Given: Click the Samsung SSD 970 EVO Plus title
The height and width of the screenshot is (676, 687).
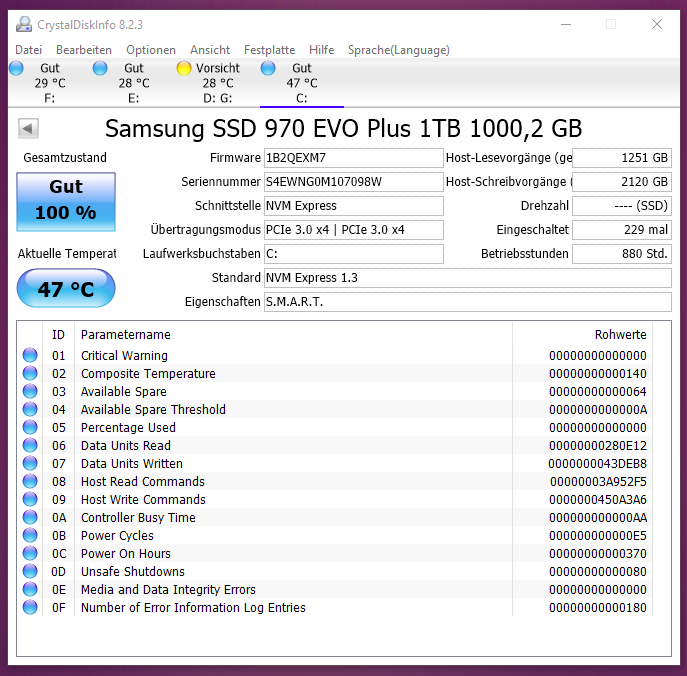Looking at the screenshot, I should click(x=344, y=128).
